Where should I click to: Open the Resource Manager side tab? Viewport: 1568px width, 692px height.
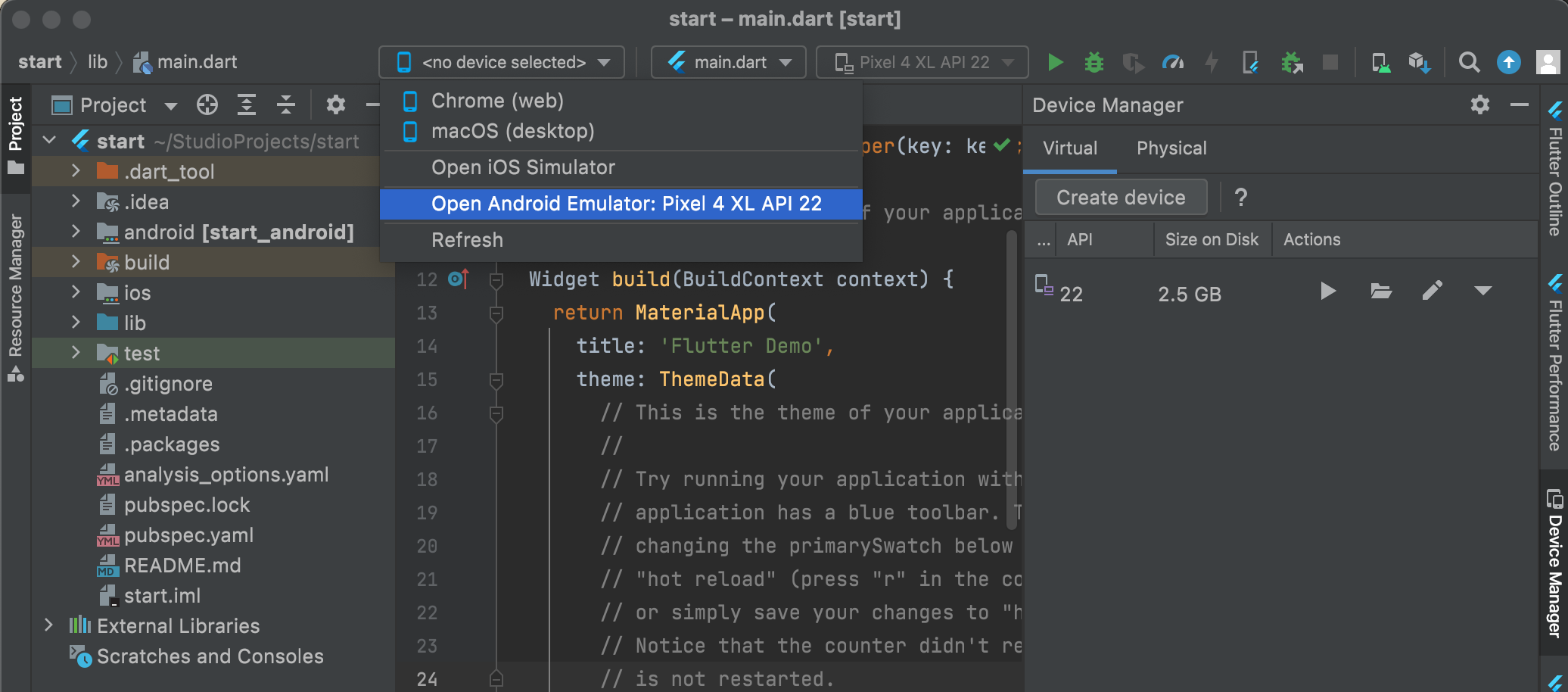(15, 298)
